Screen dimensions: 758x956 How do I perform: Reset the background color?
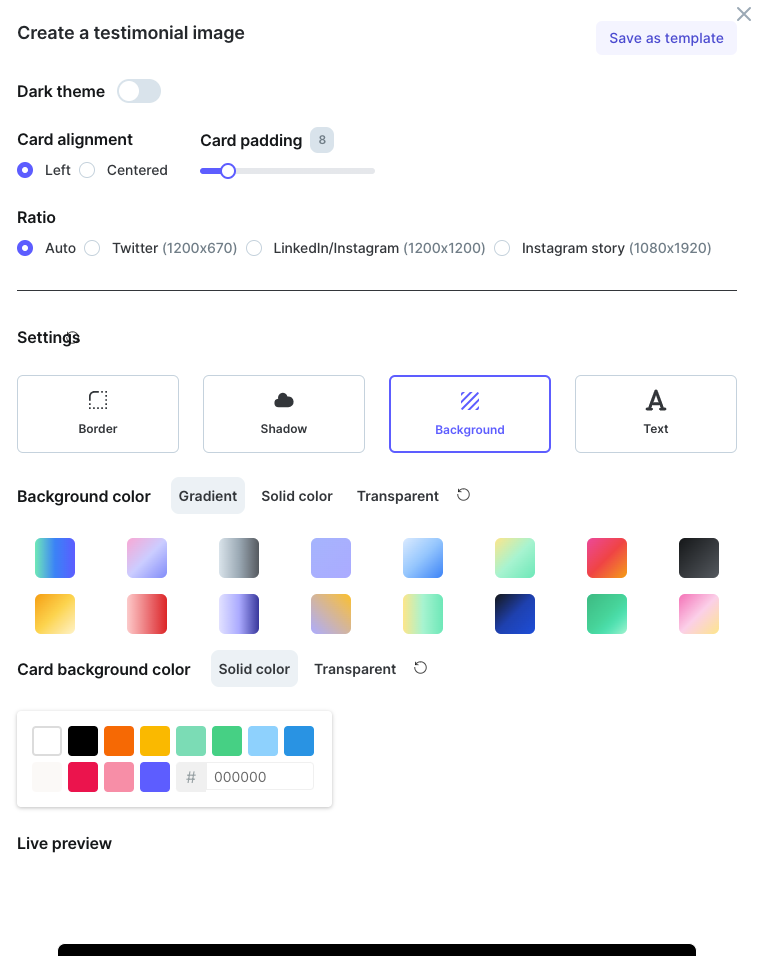click(464, 495)
